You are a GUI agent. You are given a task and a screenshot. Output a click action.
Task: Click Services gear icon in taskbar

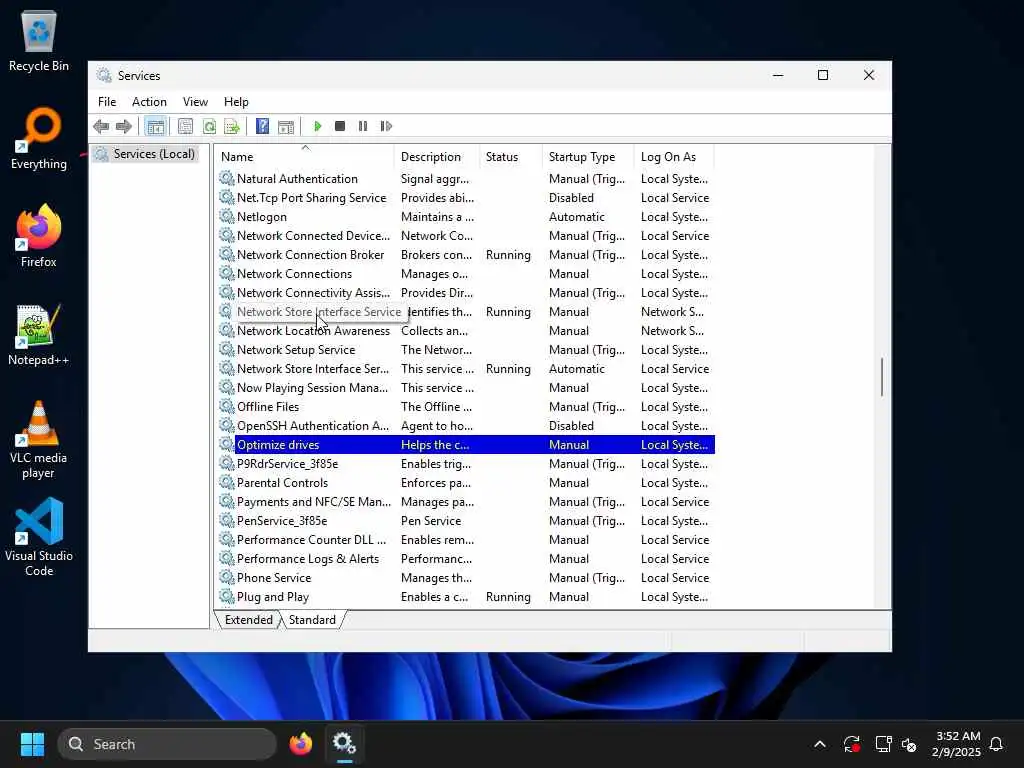[x=344, y=744]
